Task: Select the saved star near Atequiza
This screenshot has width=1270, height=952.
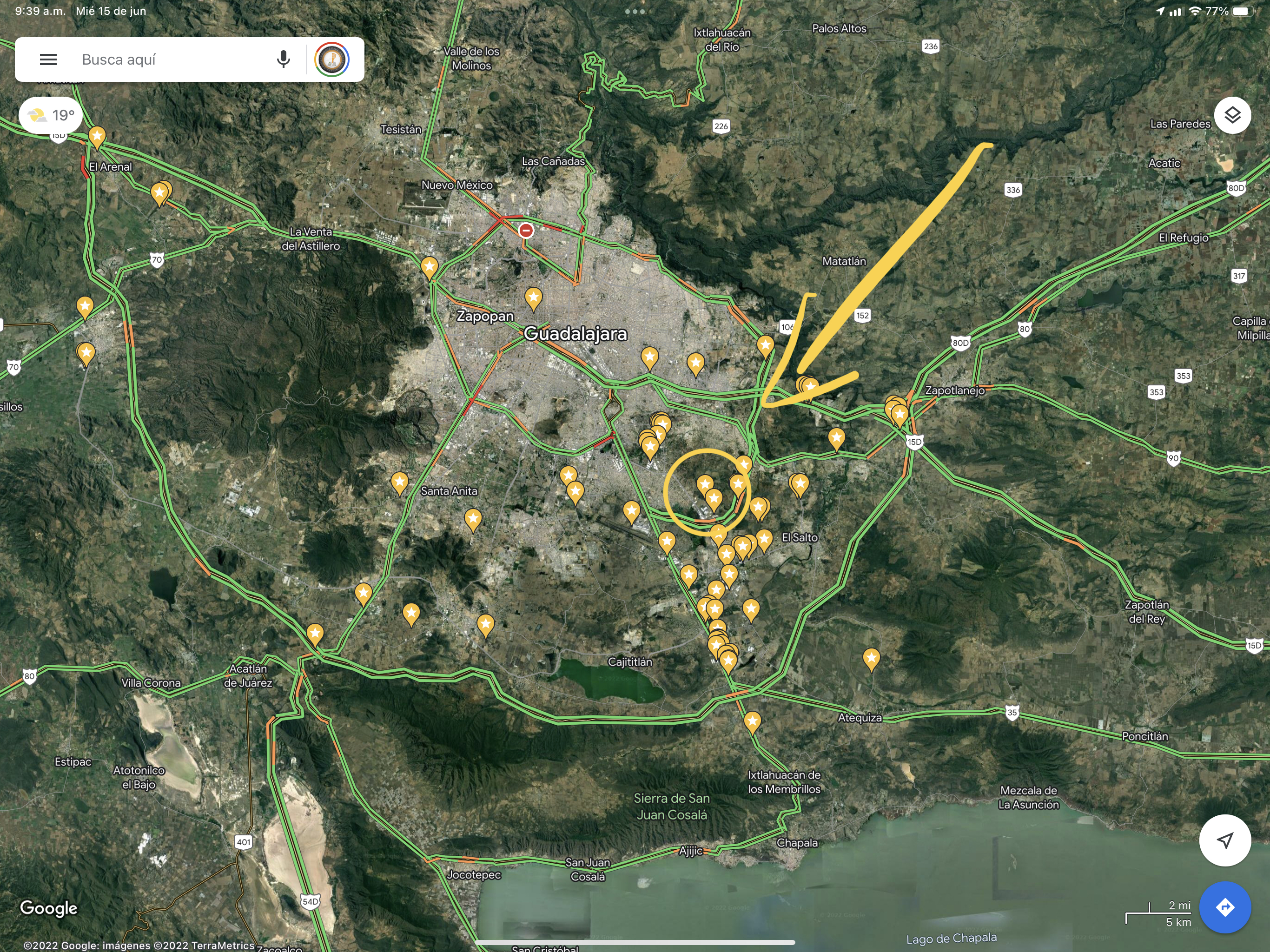Action: click(871, 658)
